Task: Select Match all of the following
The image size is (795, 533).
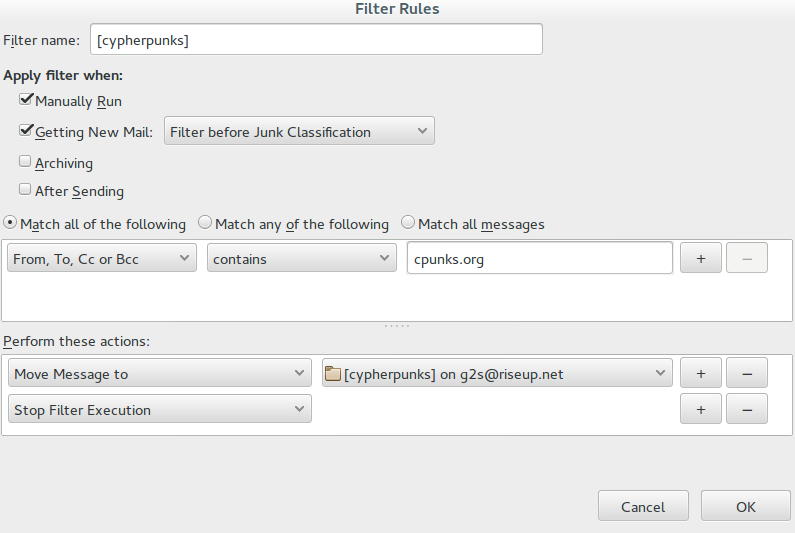Action: coord(11,223)
